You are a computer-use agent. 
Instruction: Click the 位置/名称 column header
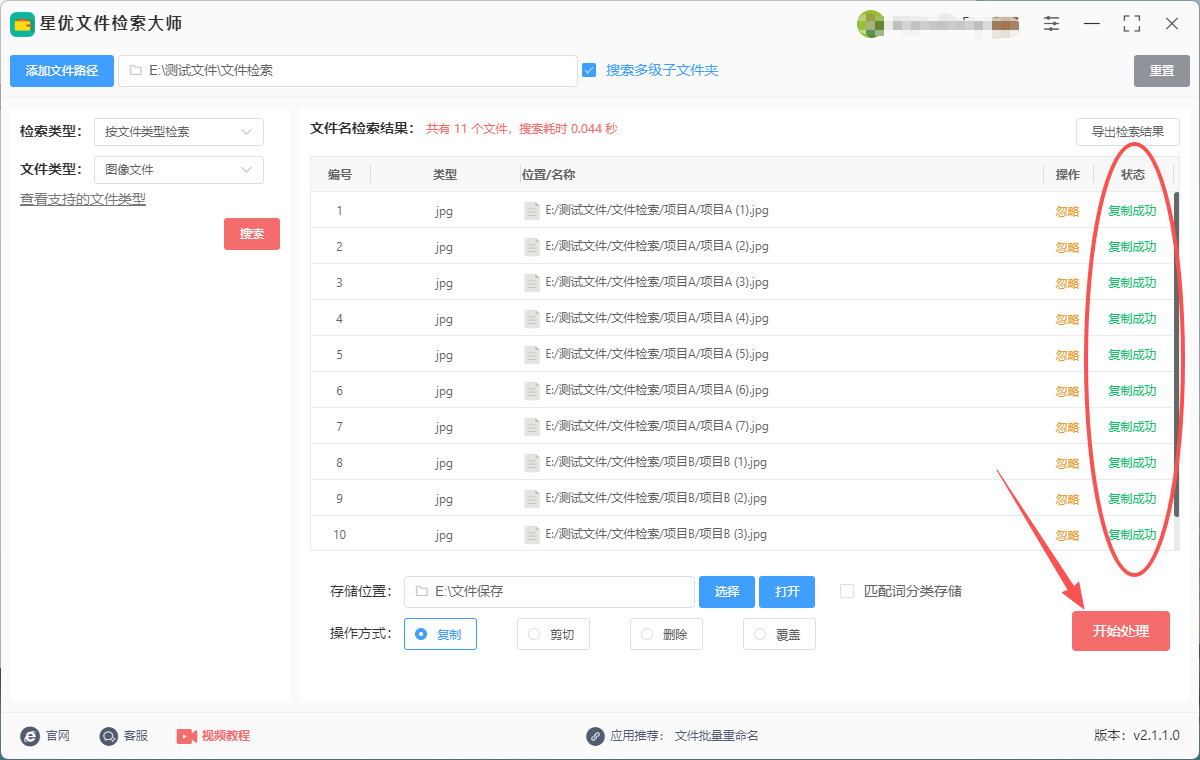549,175
